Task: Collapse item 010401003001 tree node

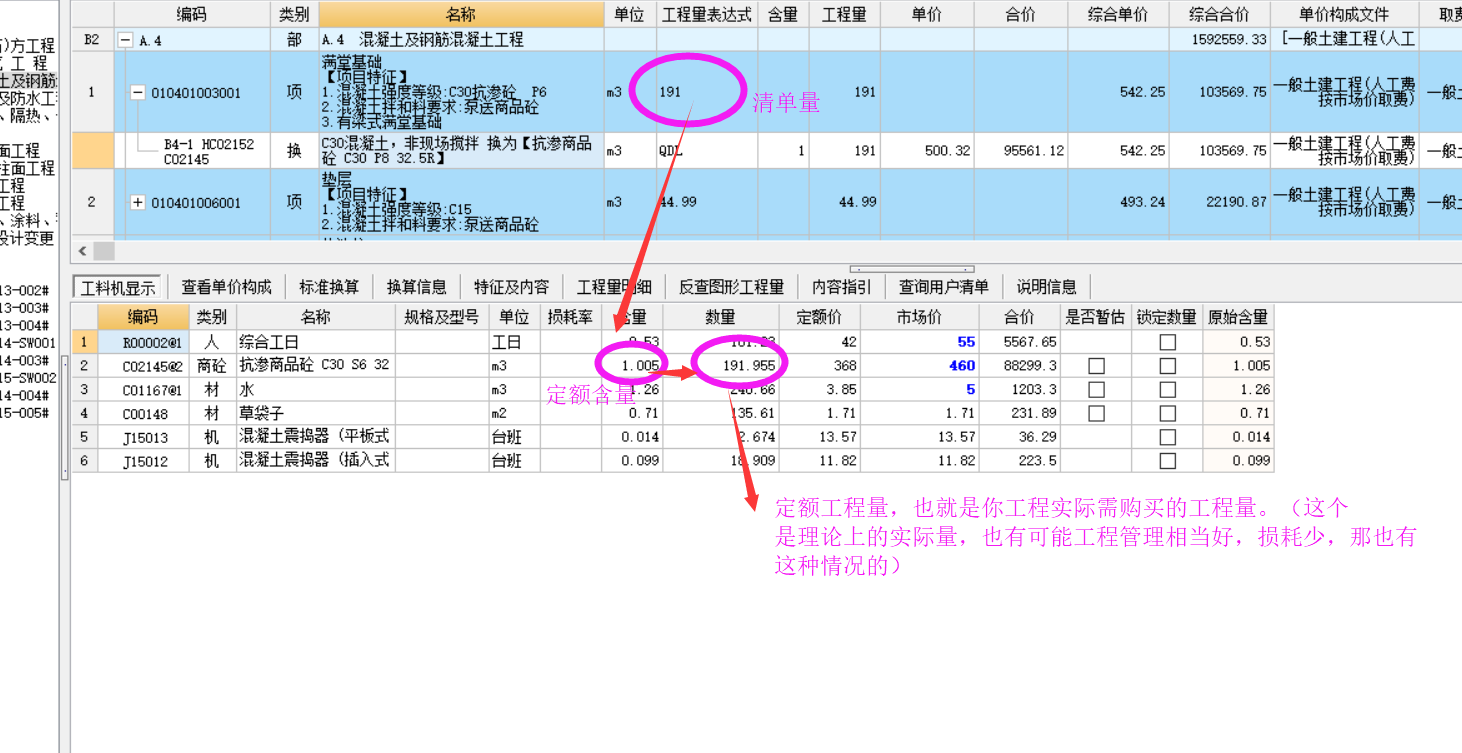Action: [138, 93]
